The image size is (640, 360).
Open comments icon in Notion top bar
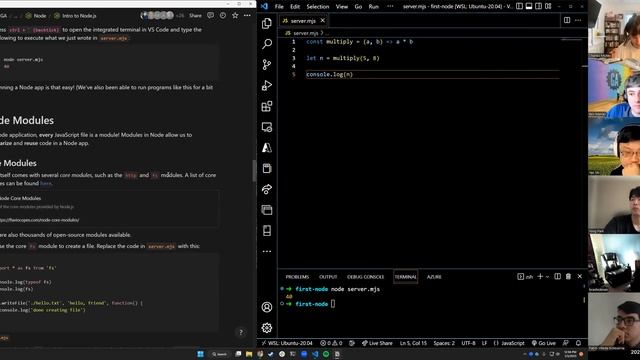point(210,16)
